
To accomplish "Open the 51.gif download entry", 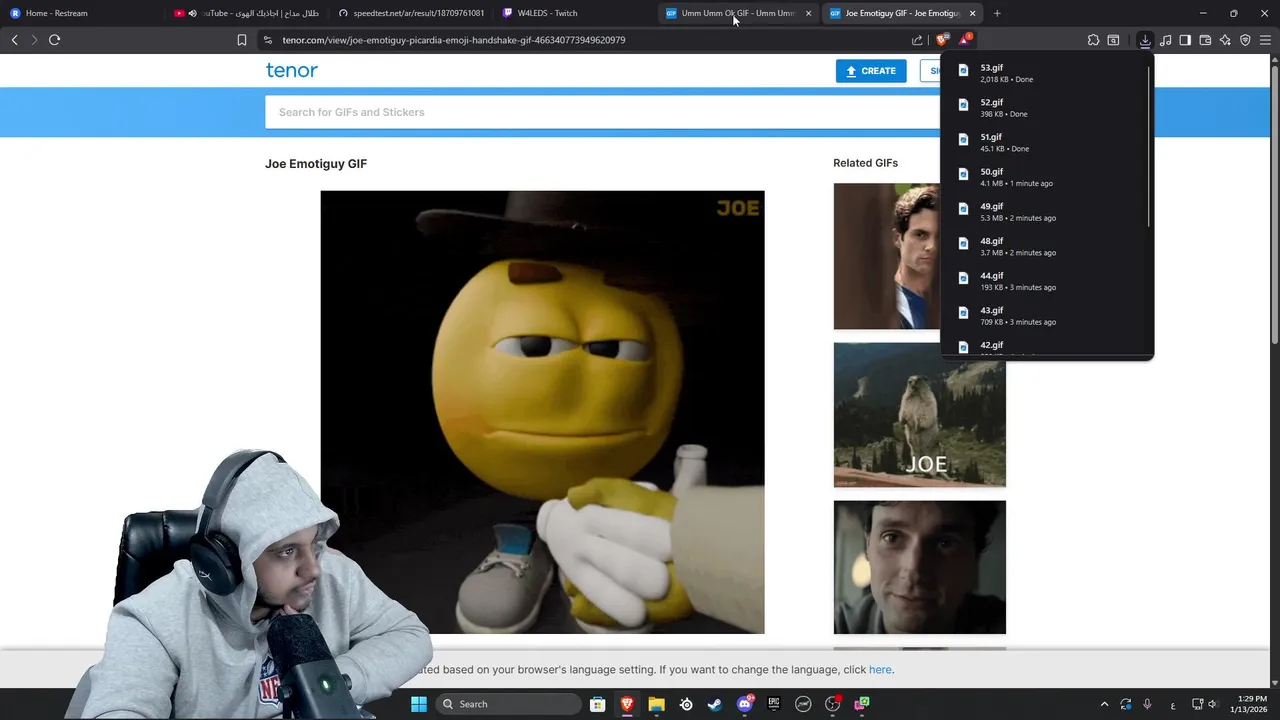I will (x=1045, y=142).
